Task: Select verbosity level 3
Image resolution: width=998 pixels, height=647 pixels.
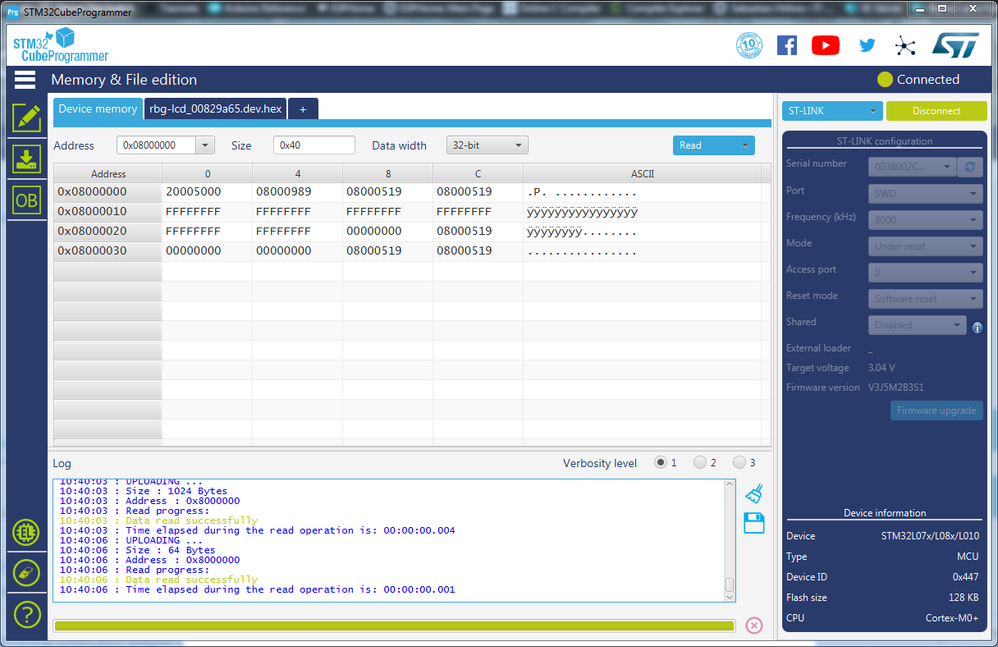Action: coord(739,463)
